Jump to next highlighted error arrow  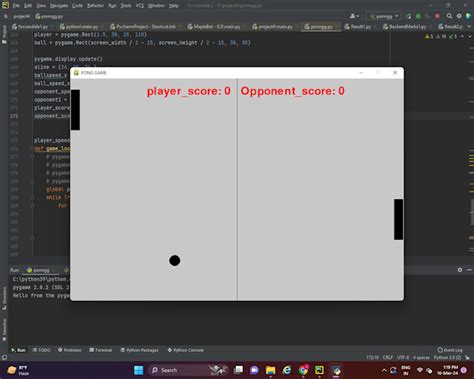pos(469,36)
